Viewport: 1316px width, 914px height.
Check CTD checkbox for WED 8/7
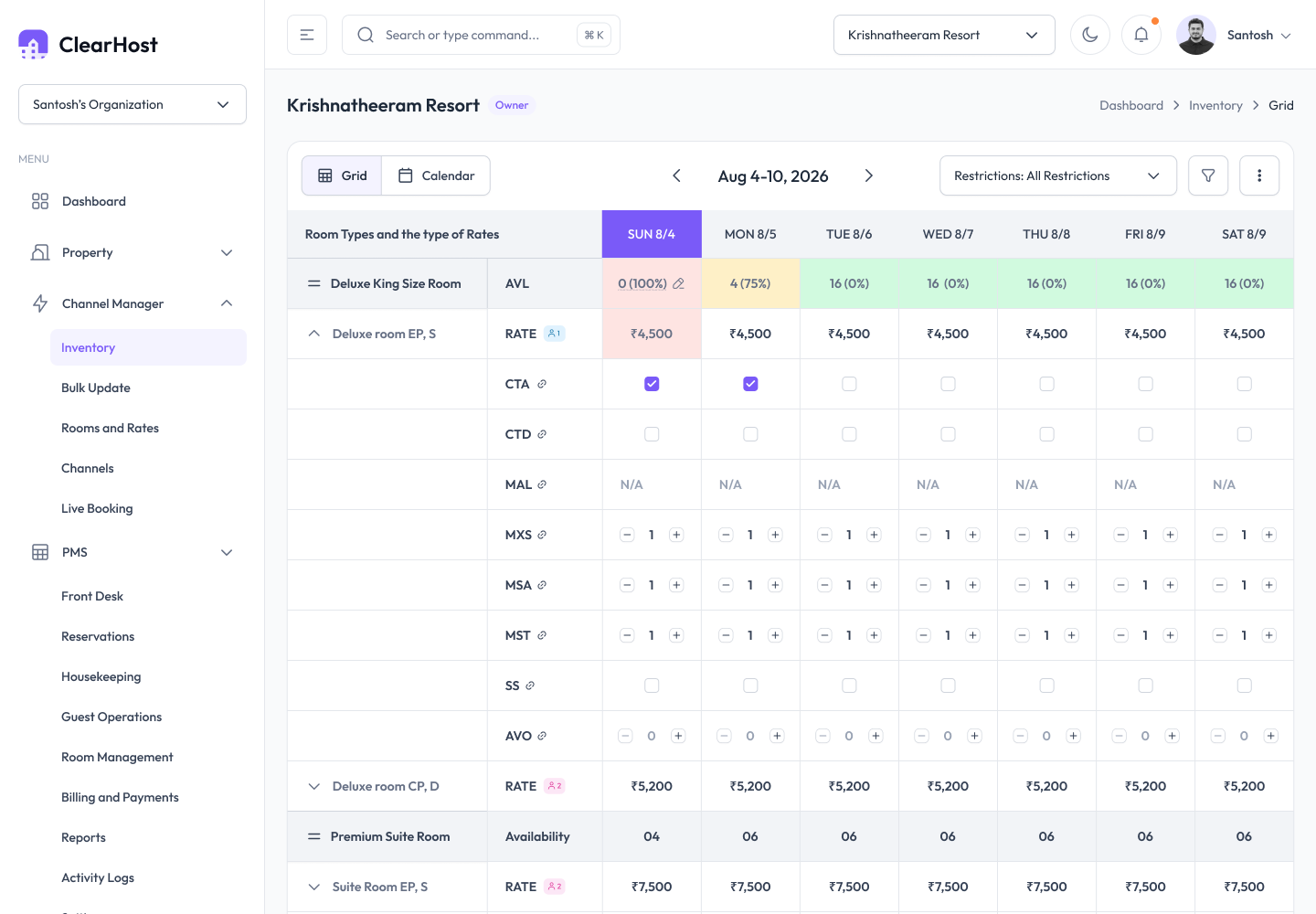click(x=948, y=434)
